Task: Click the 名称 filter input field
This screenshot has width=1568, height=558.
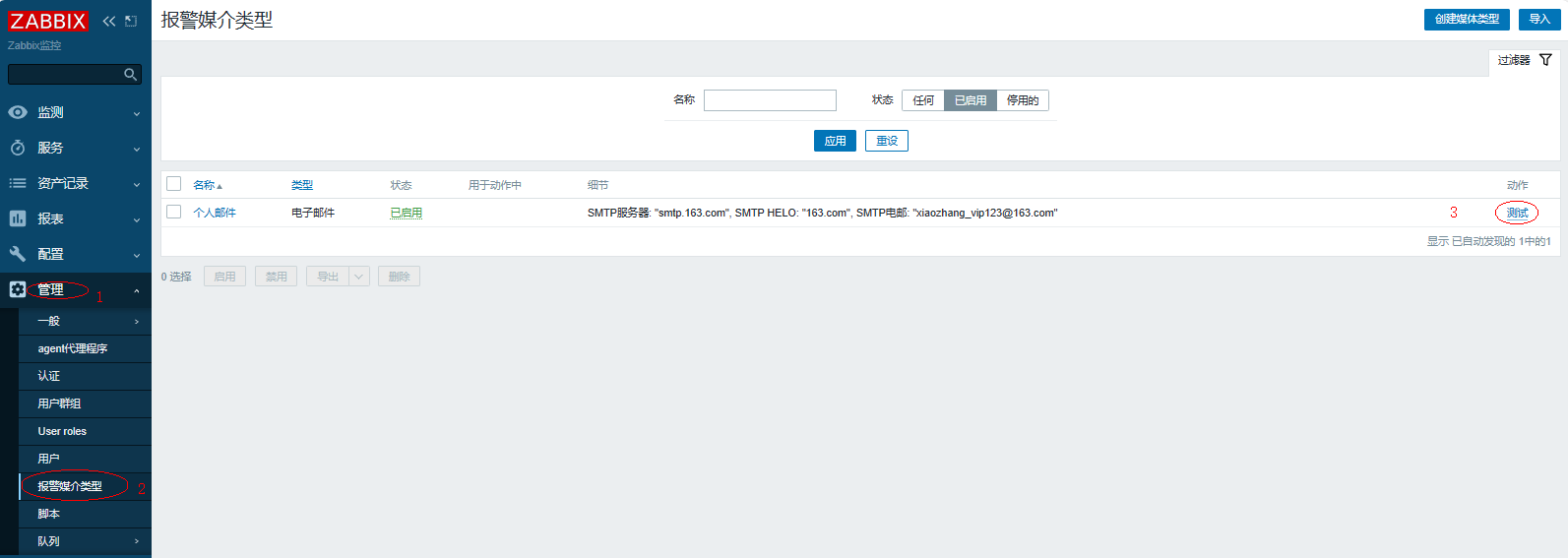Action: pos(770,100)
